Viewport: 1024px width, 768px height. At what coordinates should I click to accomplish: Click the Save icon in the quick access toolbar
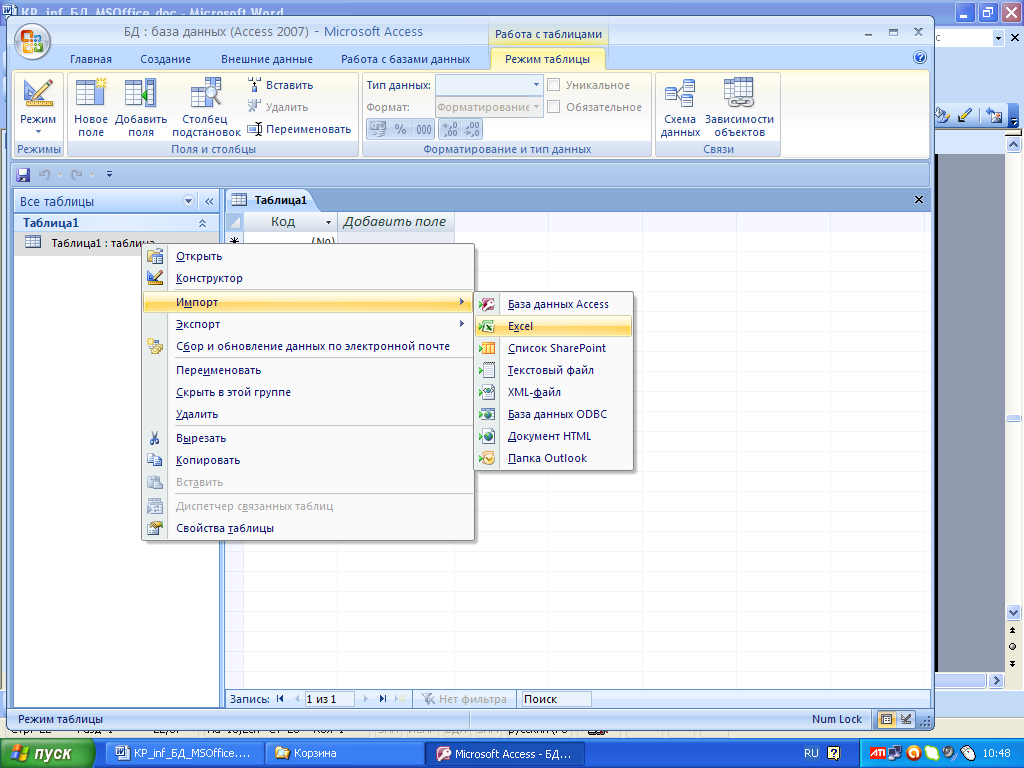coord(24,174)
